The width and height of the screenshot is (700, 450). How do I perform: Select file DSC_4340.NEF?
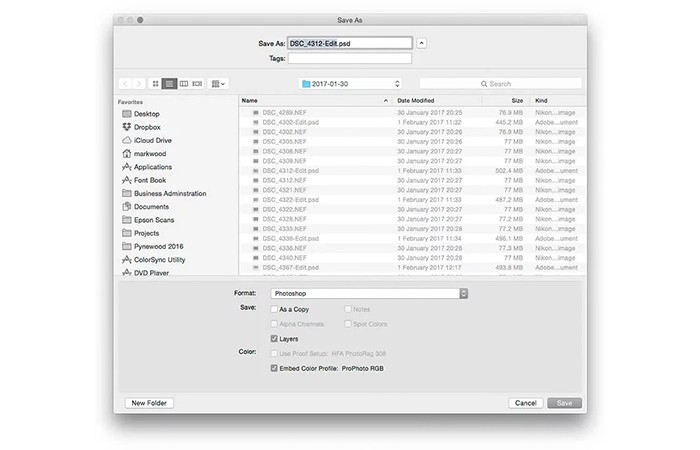click(413, 258)
